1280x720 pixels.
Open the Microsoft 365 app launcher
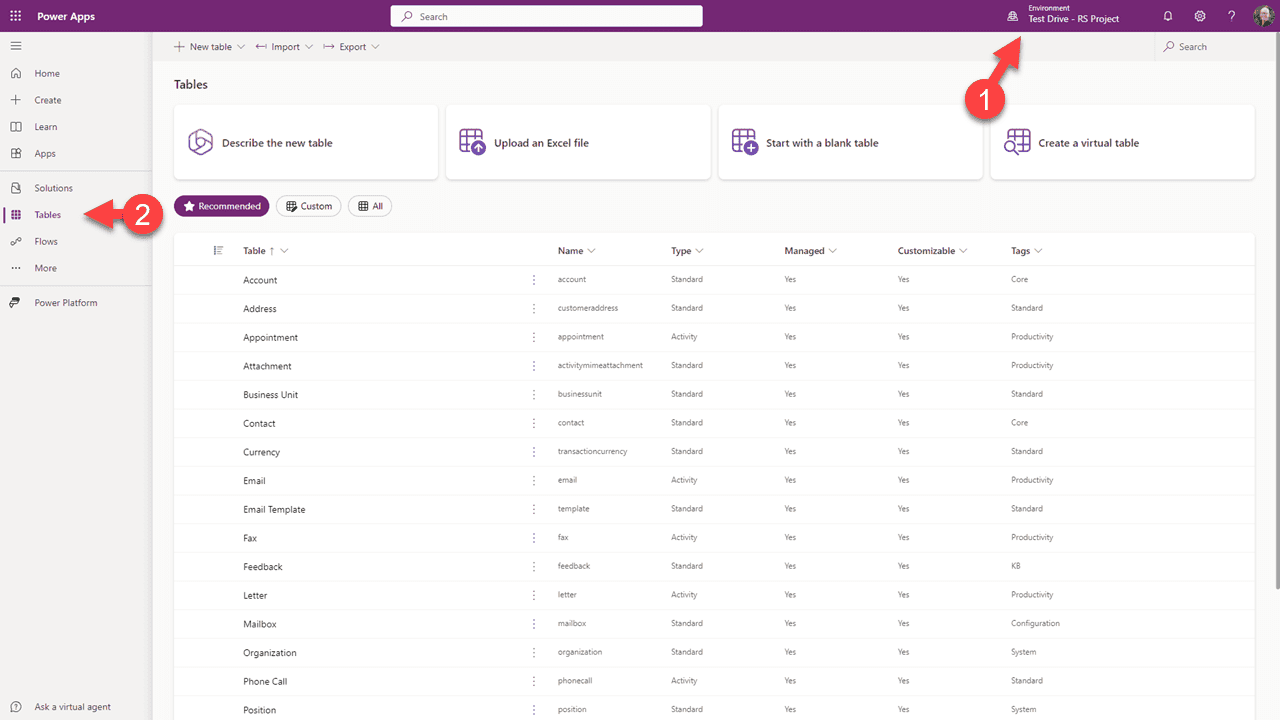(14, 16)
